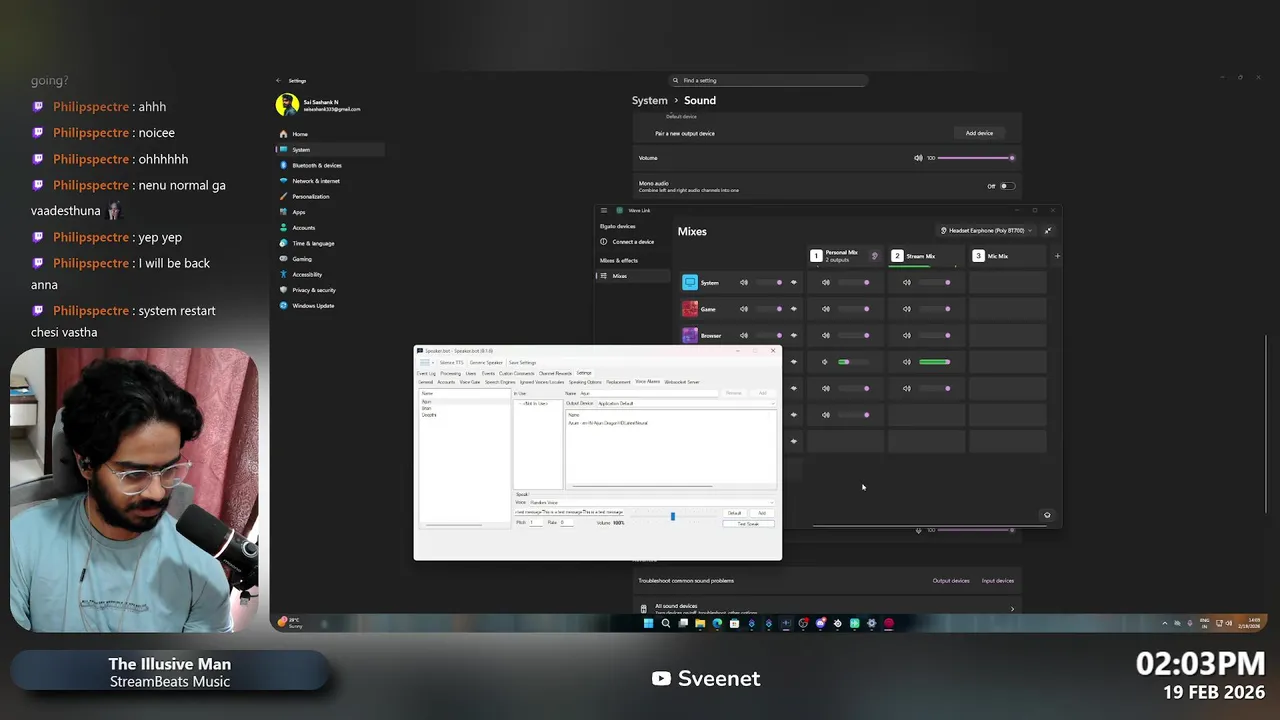Select Websocket Server sub-tab
1280x720 pixels.
click(682, 382)
